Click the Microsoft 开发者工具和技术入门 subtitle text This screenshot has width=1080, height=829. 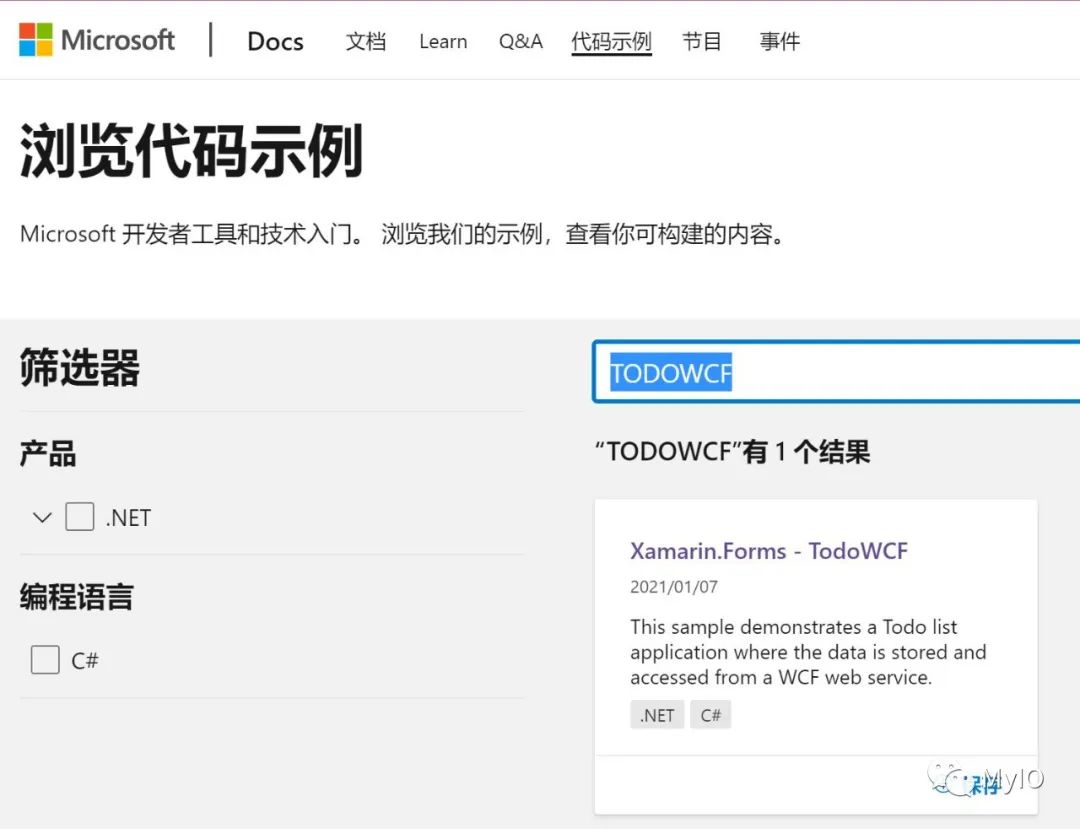402,234
